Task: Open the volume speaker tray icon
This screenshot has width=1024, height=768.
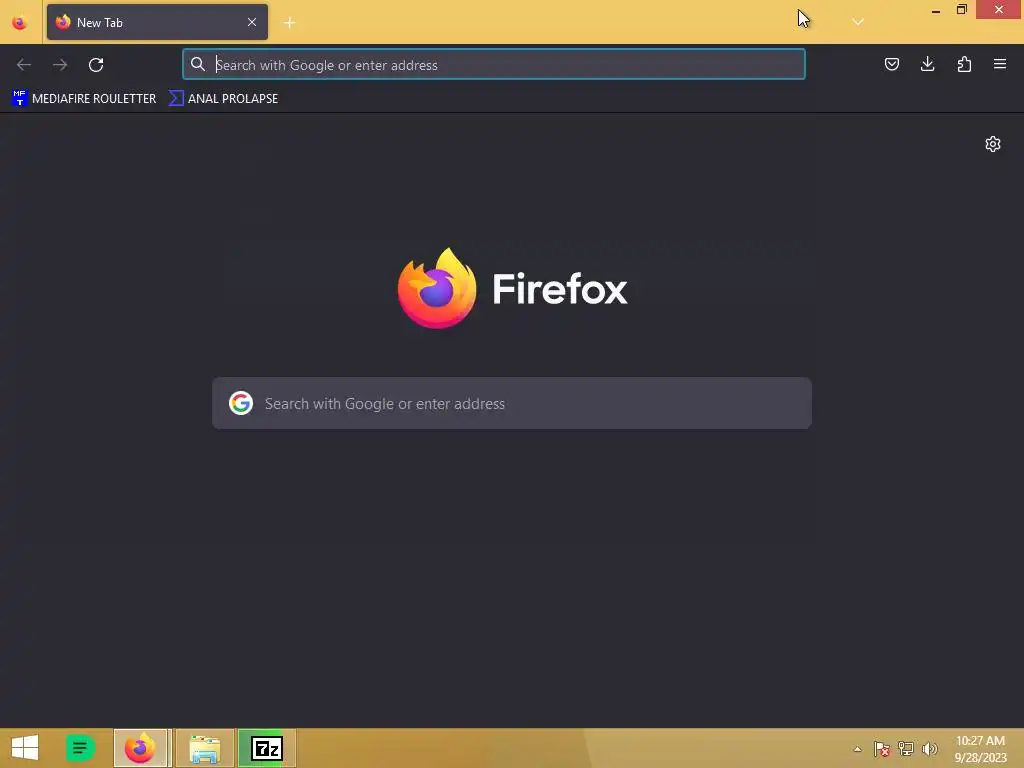Action: click(x=930, y=748)
